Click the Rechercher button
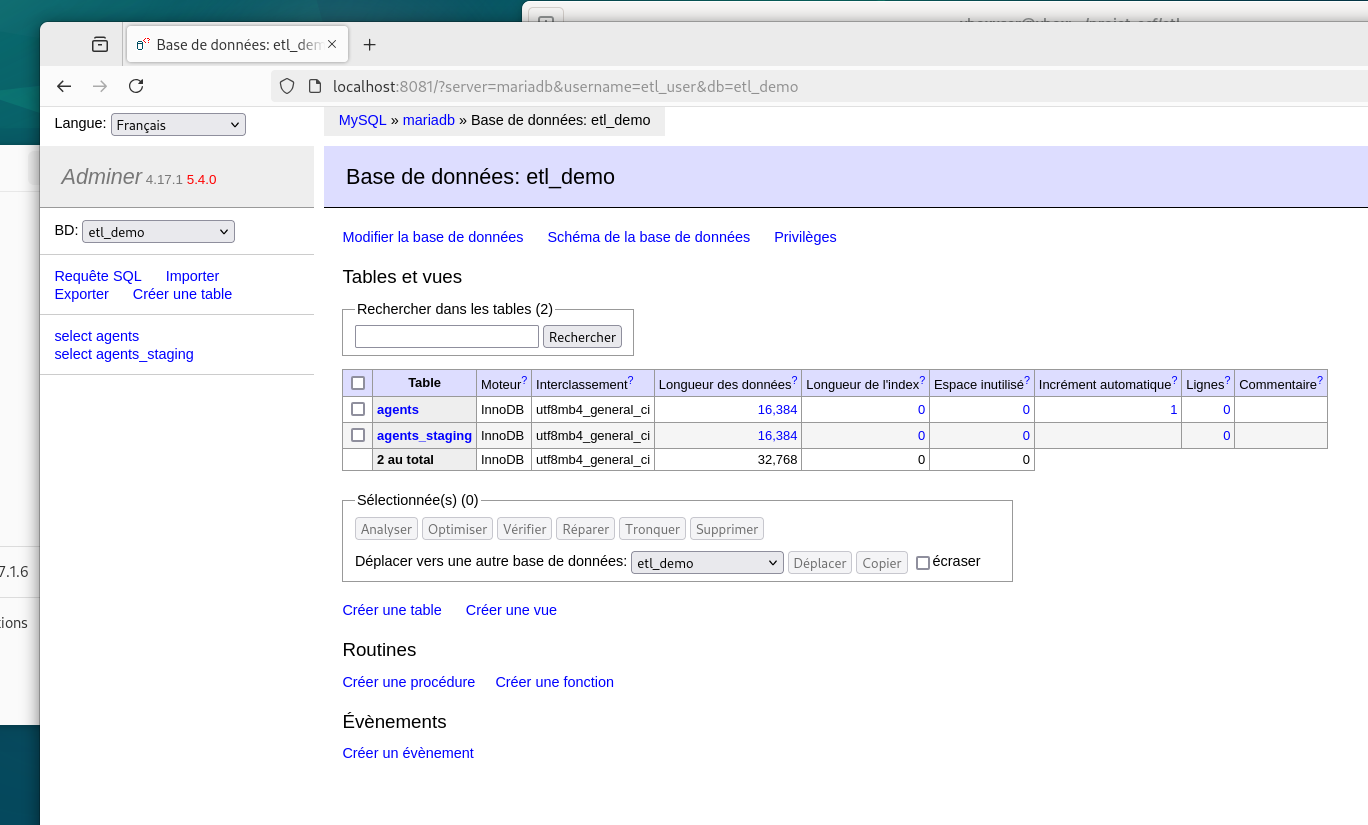Screen dimensions: 1368x825 click(582, 337)
